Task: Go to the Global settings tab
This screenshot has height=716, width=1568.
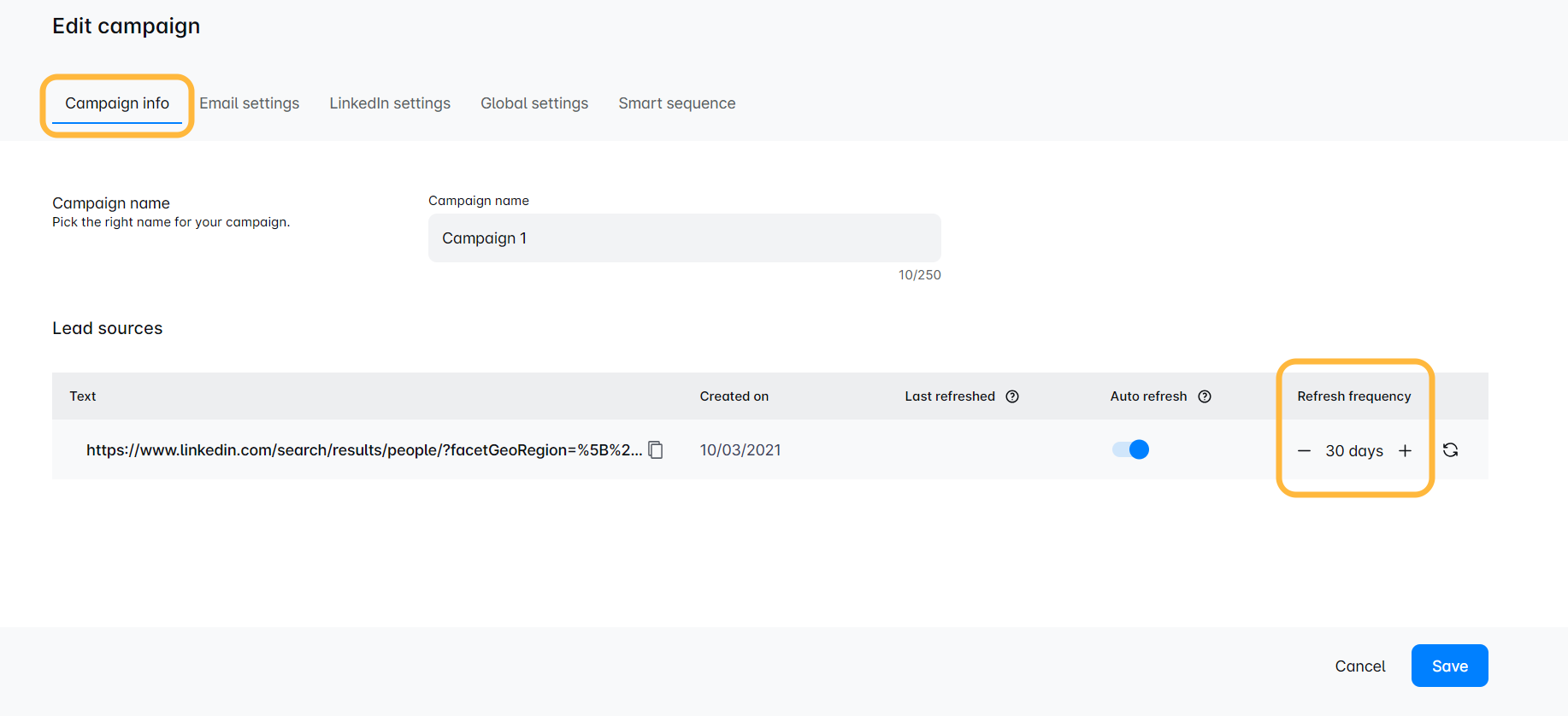Action: pyautogui.click(x=534, y=103)
